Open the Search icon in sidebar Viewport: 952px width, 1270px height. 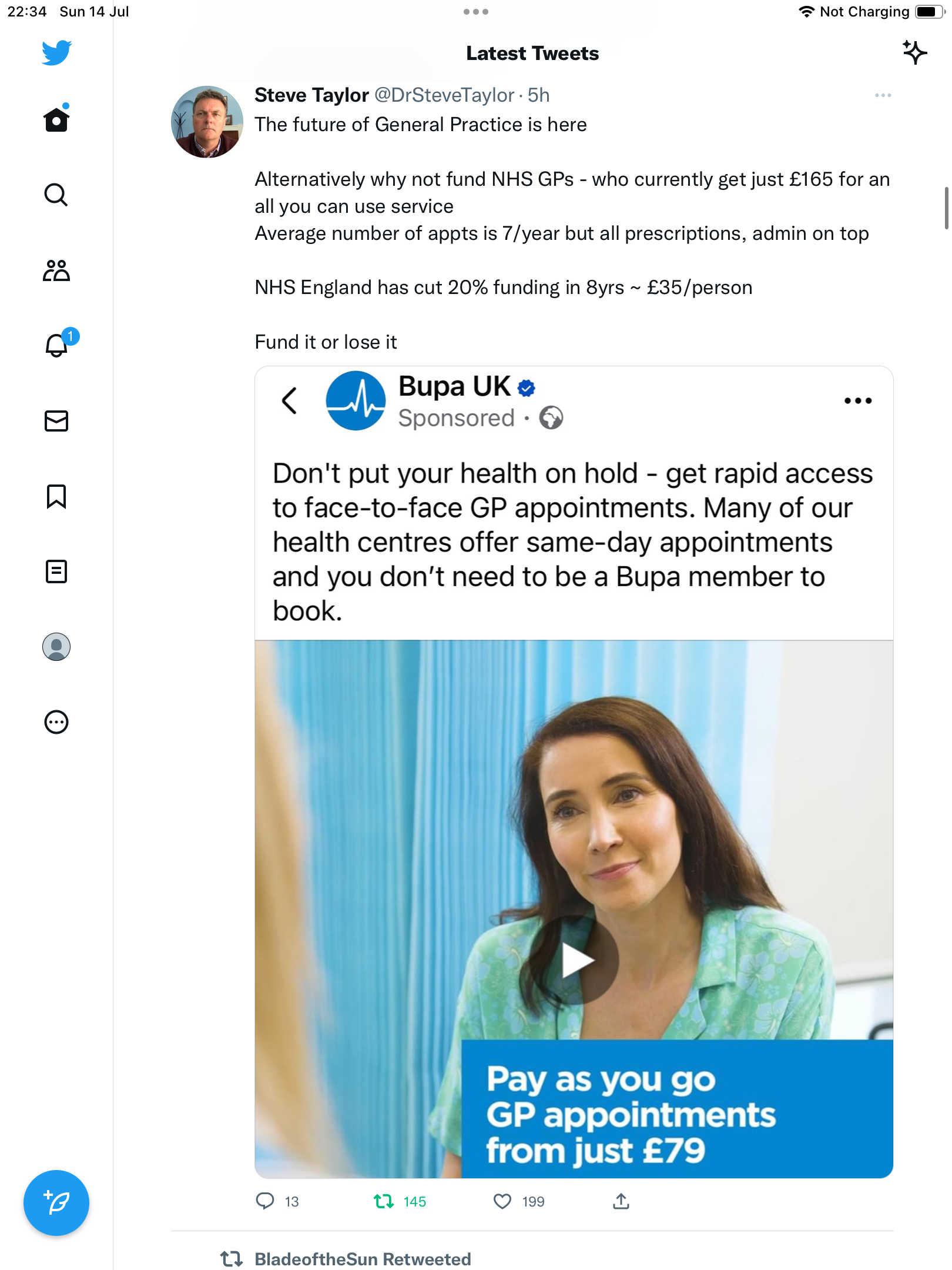pos(56,195)
